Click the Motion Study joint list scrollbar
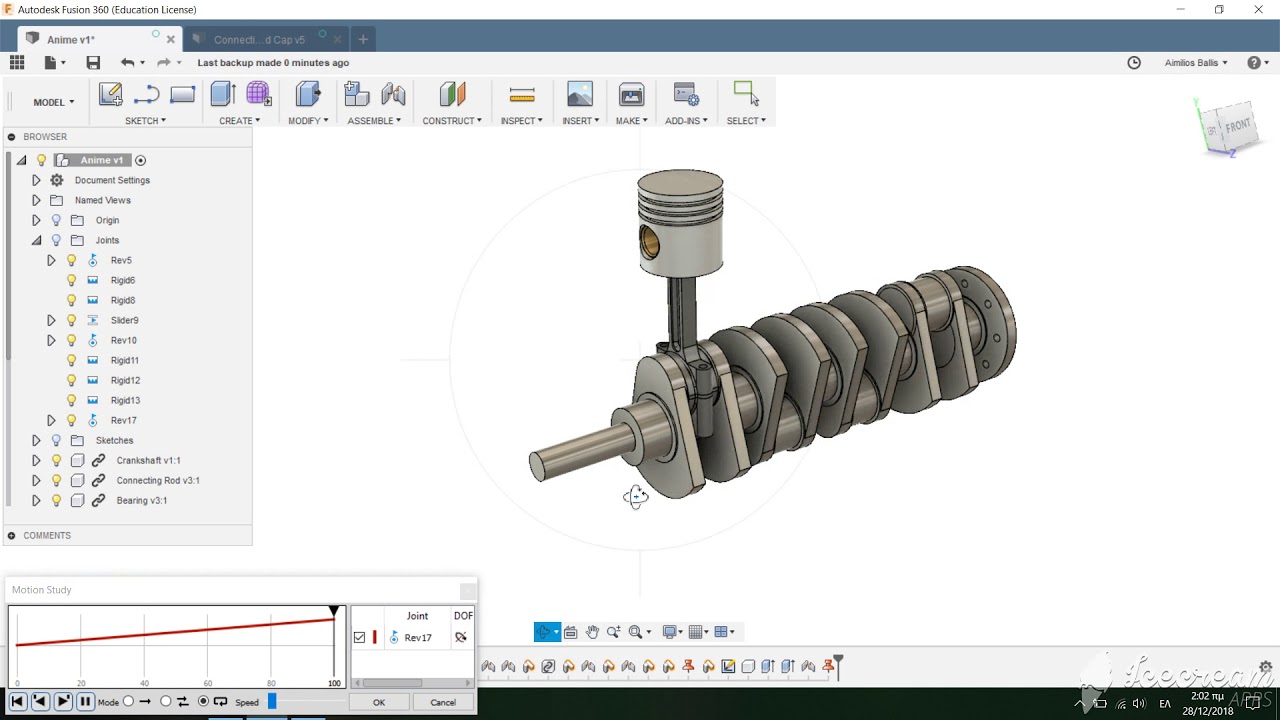 pos(392,683)
